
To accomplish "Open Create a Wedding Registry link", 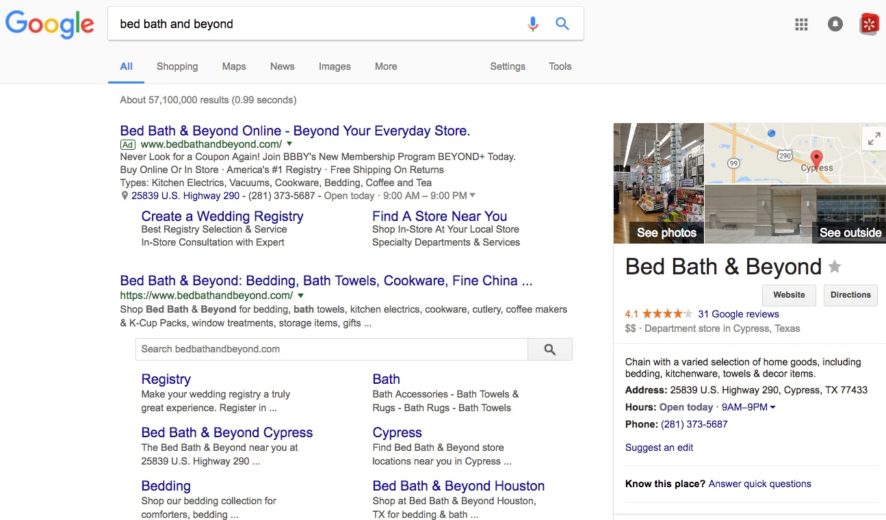I will click(222, 216).
